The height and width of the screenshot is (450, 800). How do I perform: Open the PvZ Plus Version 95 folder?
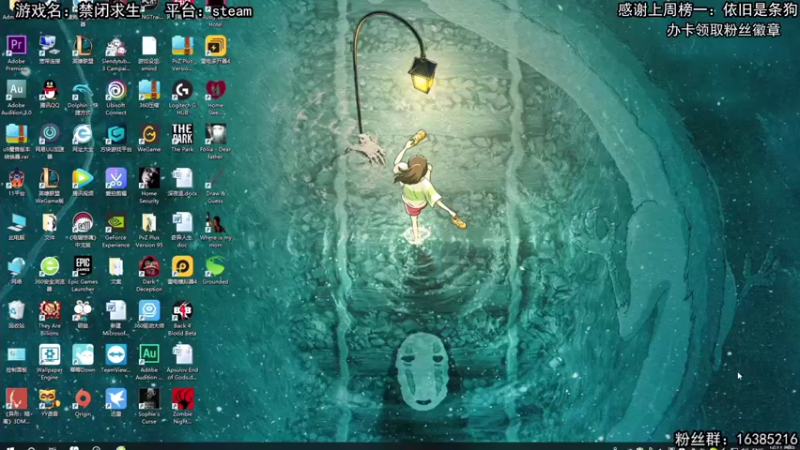coord(149,222)
